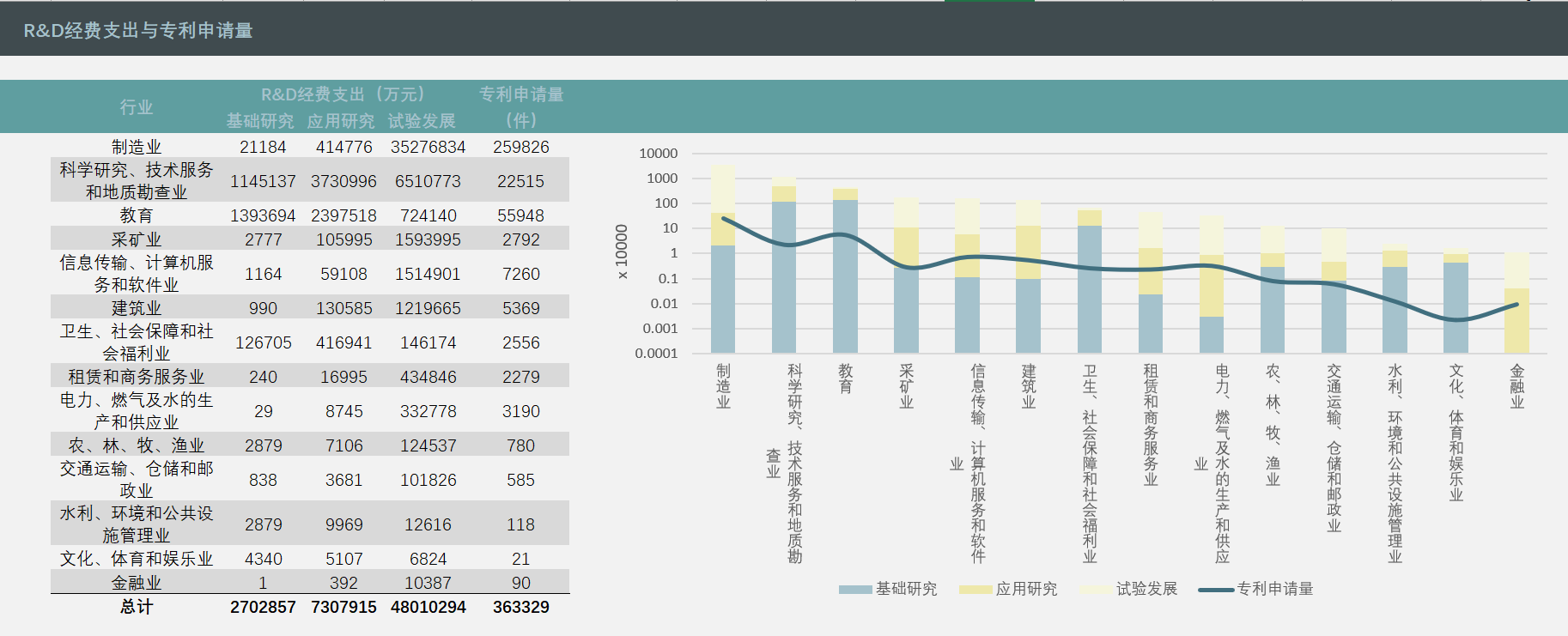Click the 总计 total row label

[x=137, y=607]
